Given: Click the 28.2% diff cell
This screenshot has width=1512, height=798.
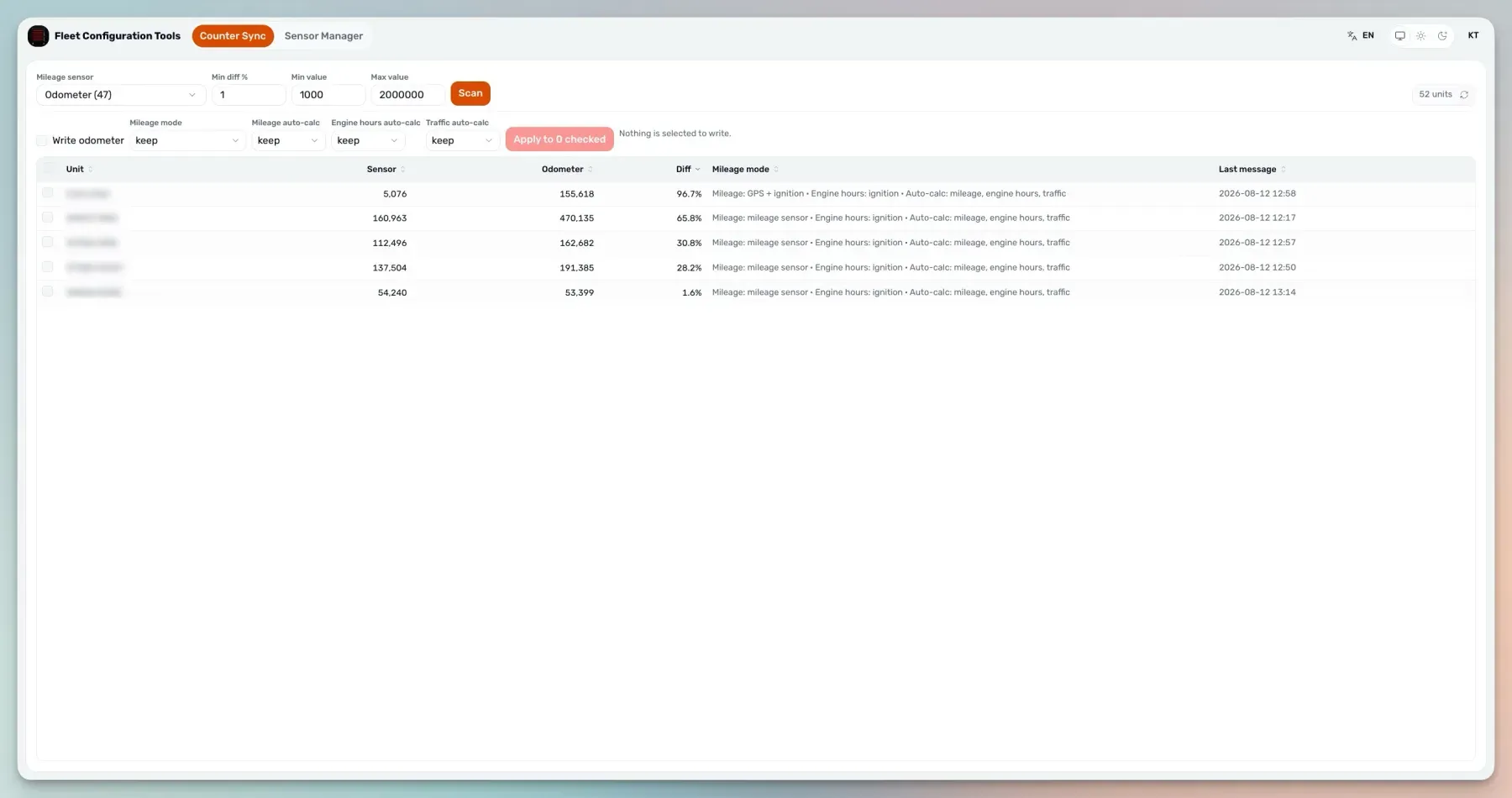Looking at the screenshot, I should click(689, 268).
